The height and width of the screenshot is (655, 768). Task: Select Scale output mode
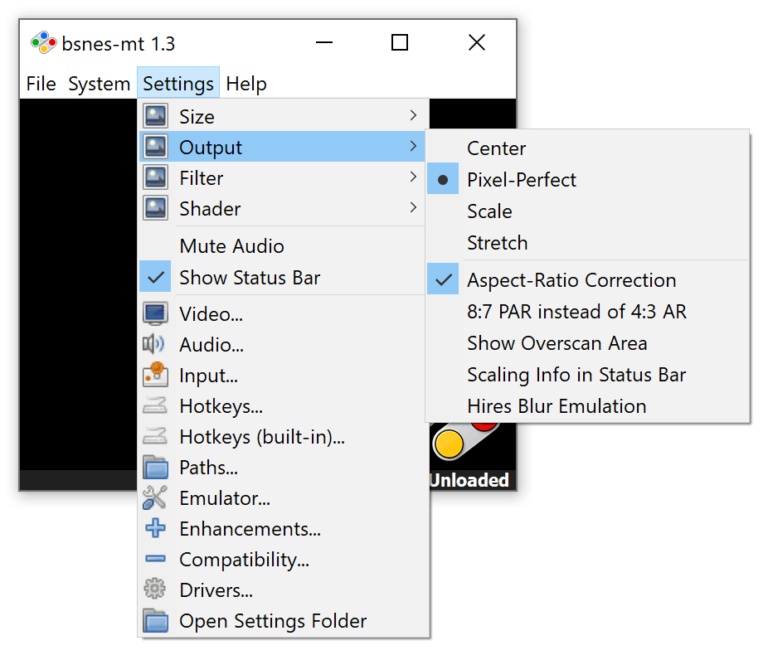coord(588,211)
